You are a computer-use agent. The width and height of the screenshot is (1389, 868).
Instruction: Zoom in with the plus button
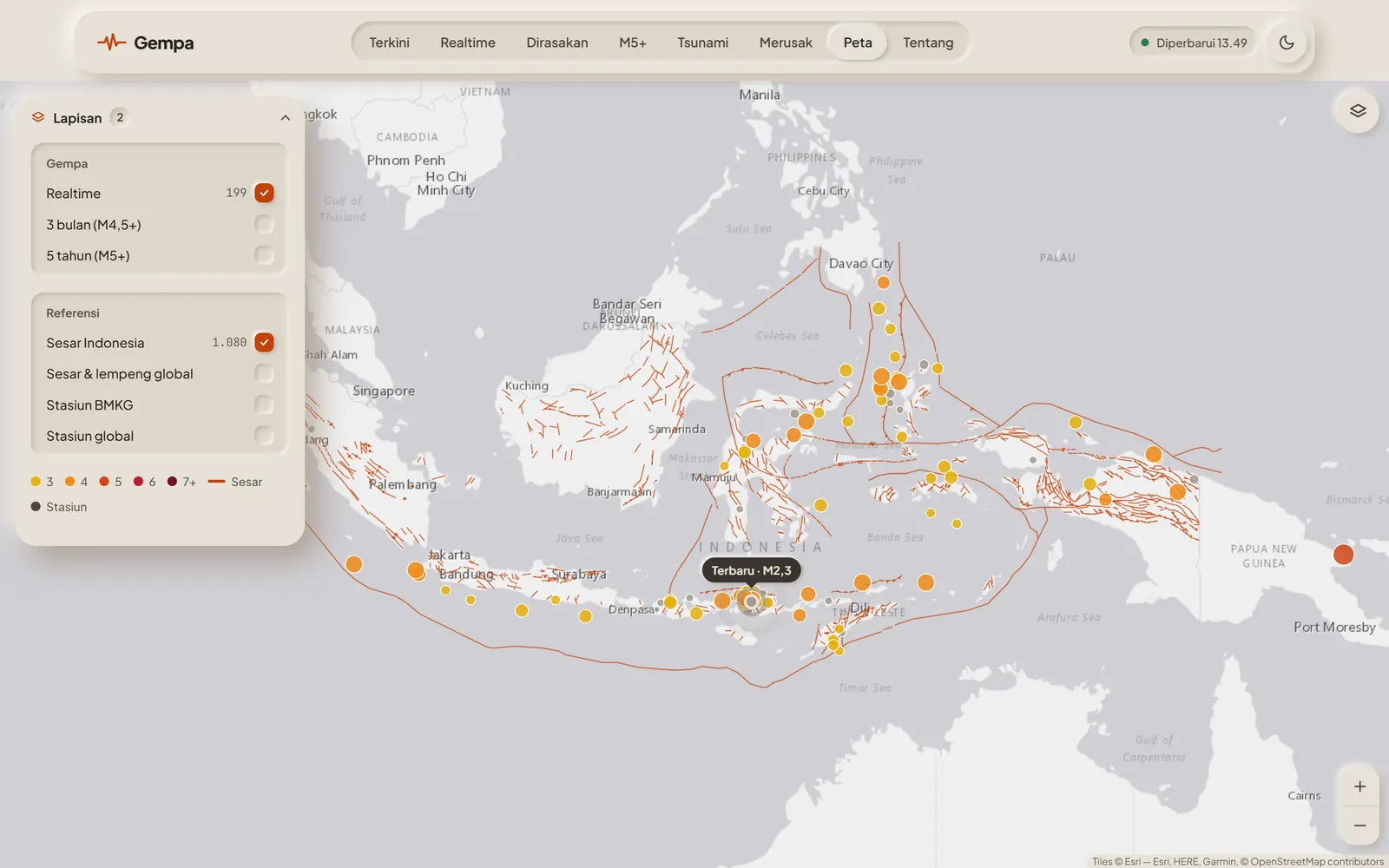(1359, 786)
